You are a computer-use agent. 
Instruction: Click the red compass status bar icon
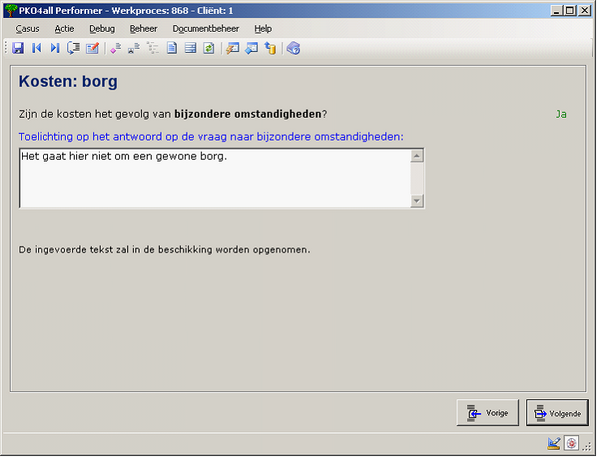[571, 443]
